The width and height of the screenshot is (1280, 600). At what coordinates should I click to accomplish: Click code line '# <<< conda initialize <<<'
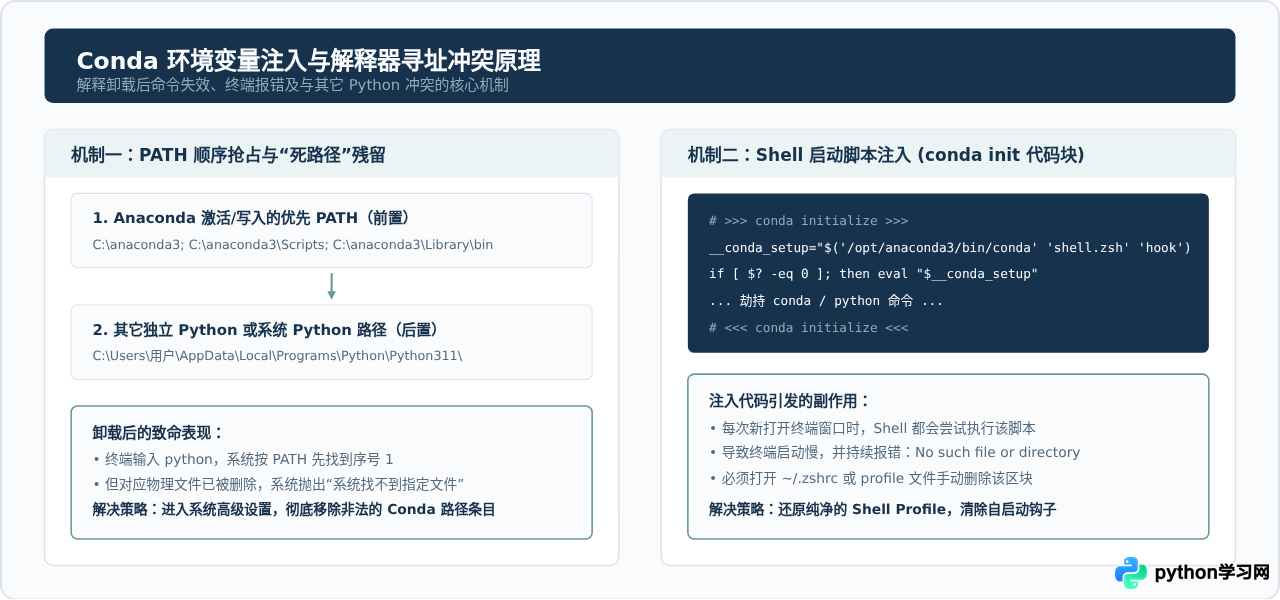click(x=808, y=328)
